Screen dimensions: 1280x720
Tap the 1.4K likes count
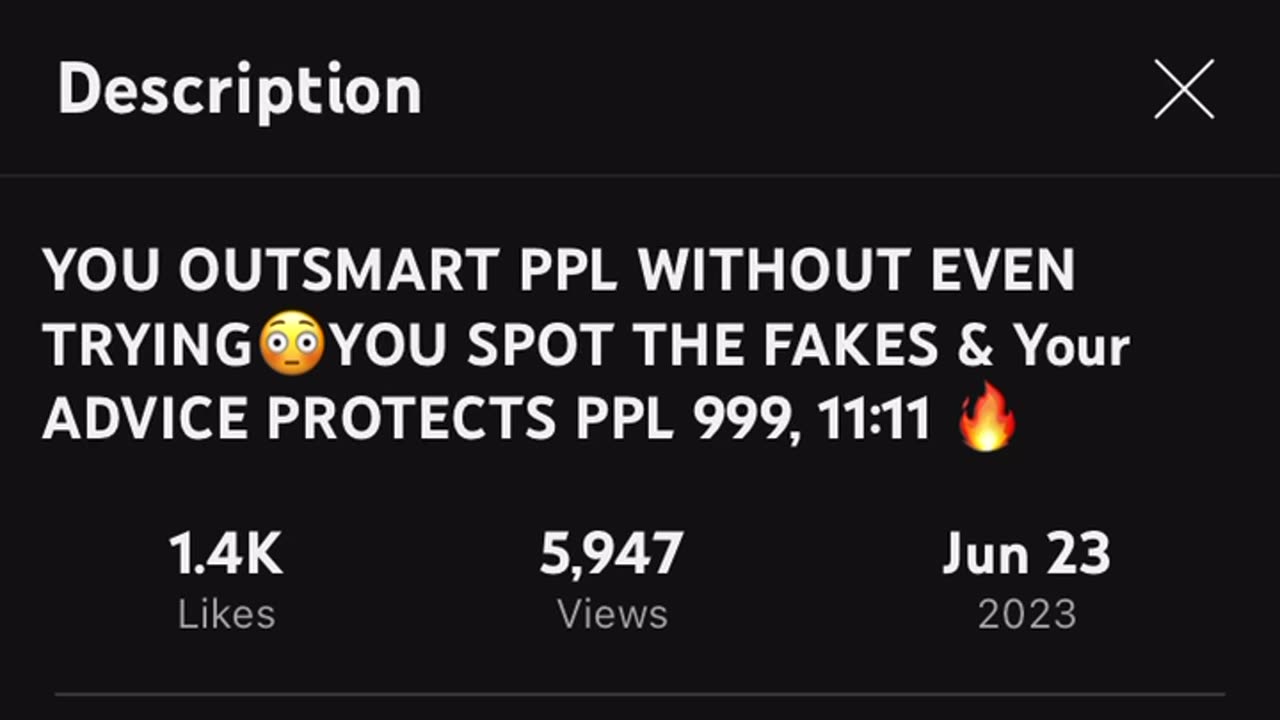click(x=226, y=554)
